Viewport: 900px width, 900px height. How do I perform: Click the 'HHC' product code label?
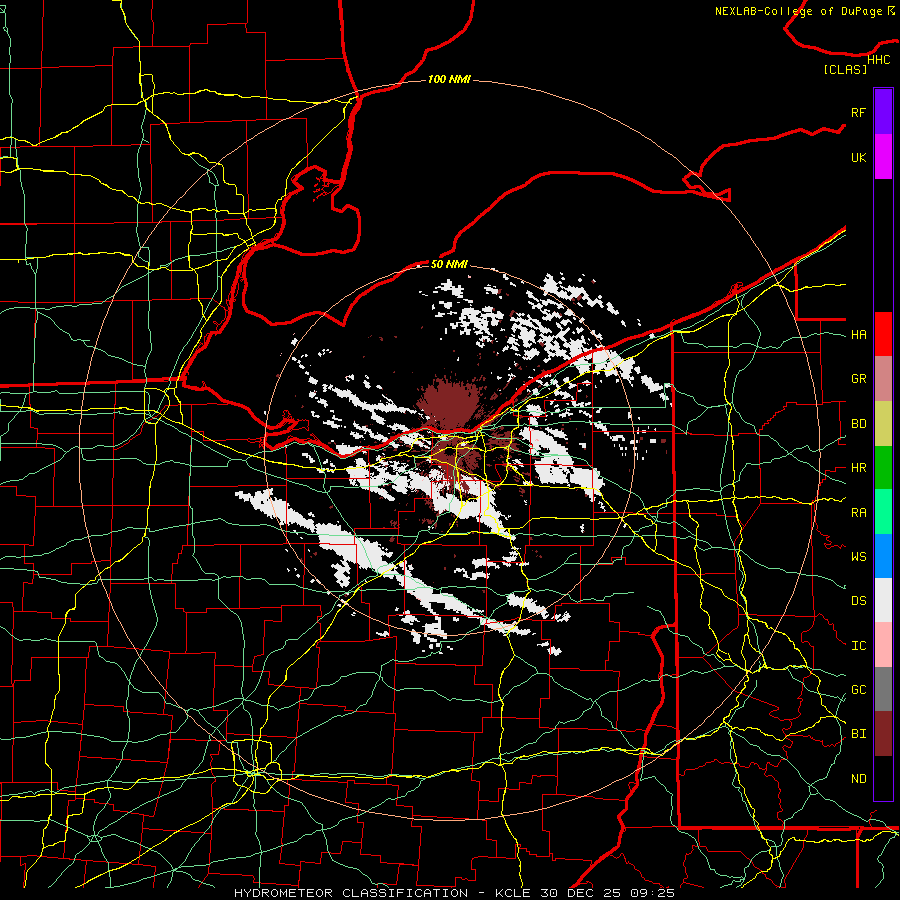tap(878, 60)
